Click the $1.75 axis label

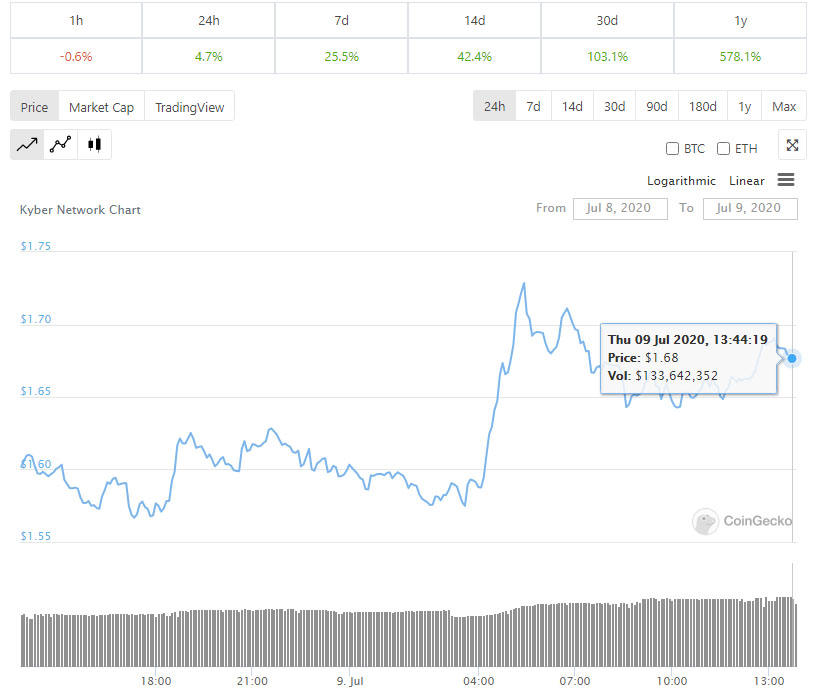point(35,246)
